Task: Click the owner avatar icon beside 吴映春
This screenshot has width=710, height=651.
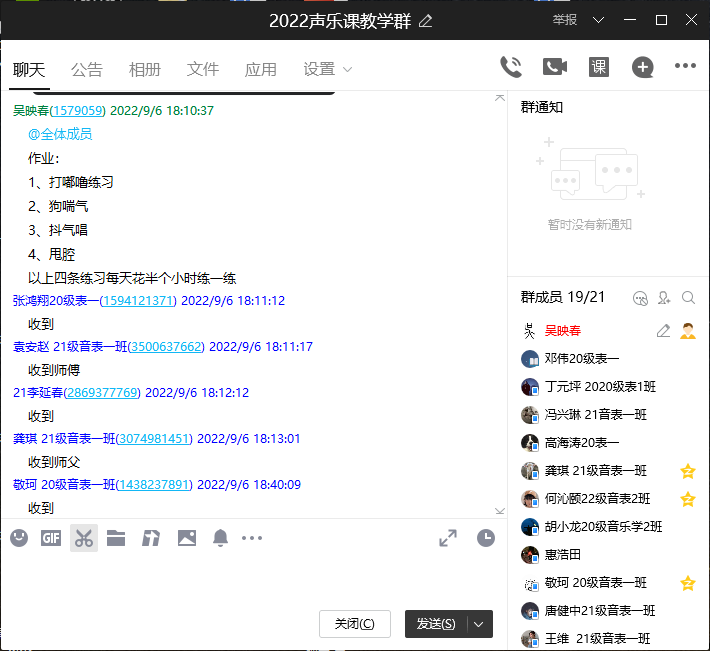Action: [688, 331]
